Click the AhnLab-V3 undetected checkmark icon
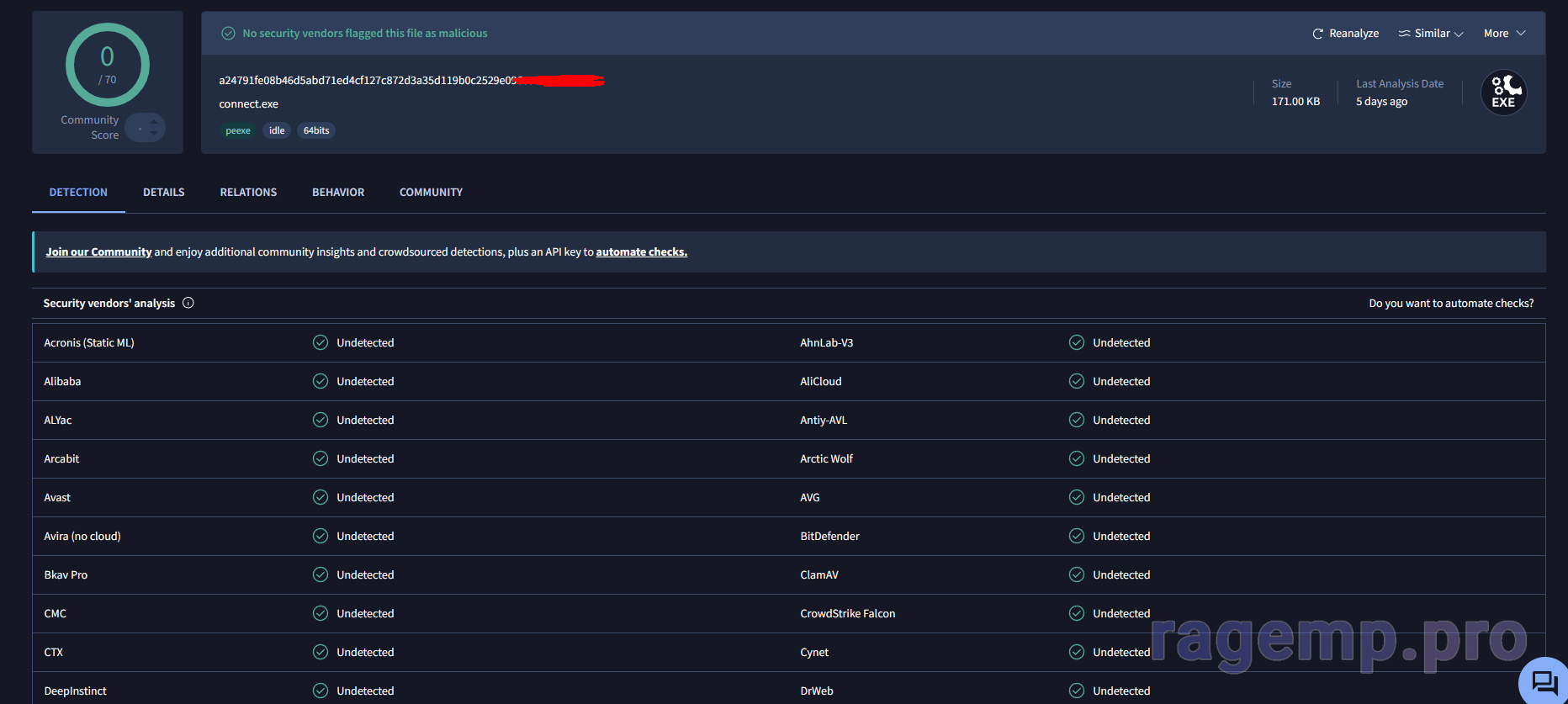1568x704 pixels. (1077, 342)
